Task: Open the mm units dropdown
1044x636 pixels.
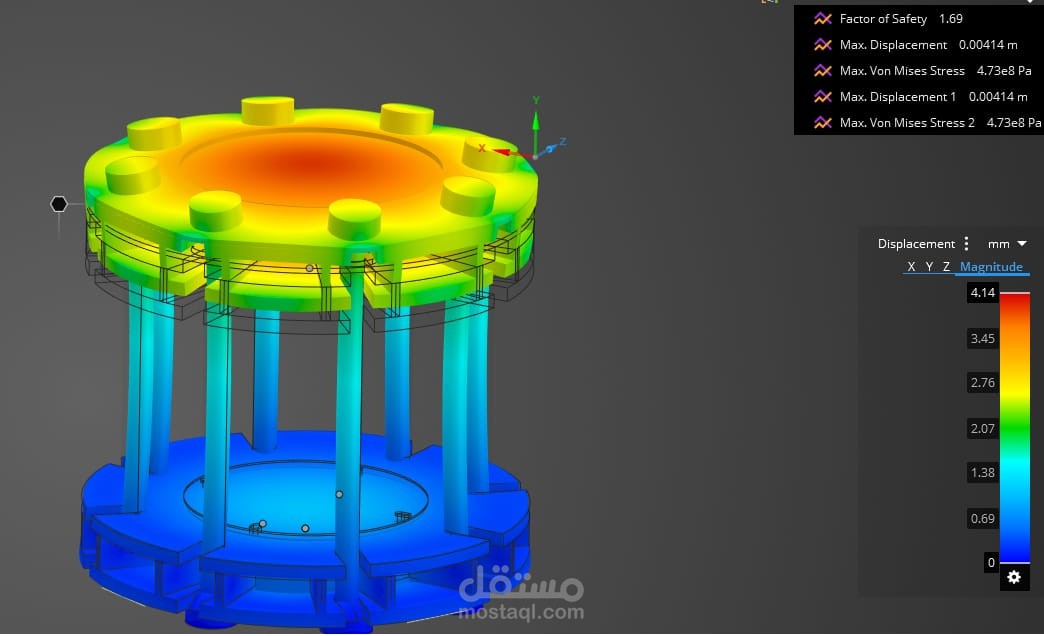Action: pos(1007,243)
